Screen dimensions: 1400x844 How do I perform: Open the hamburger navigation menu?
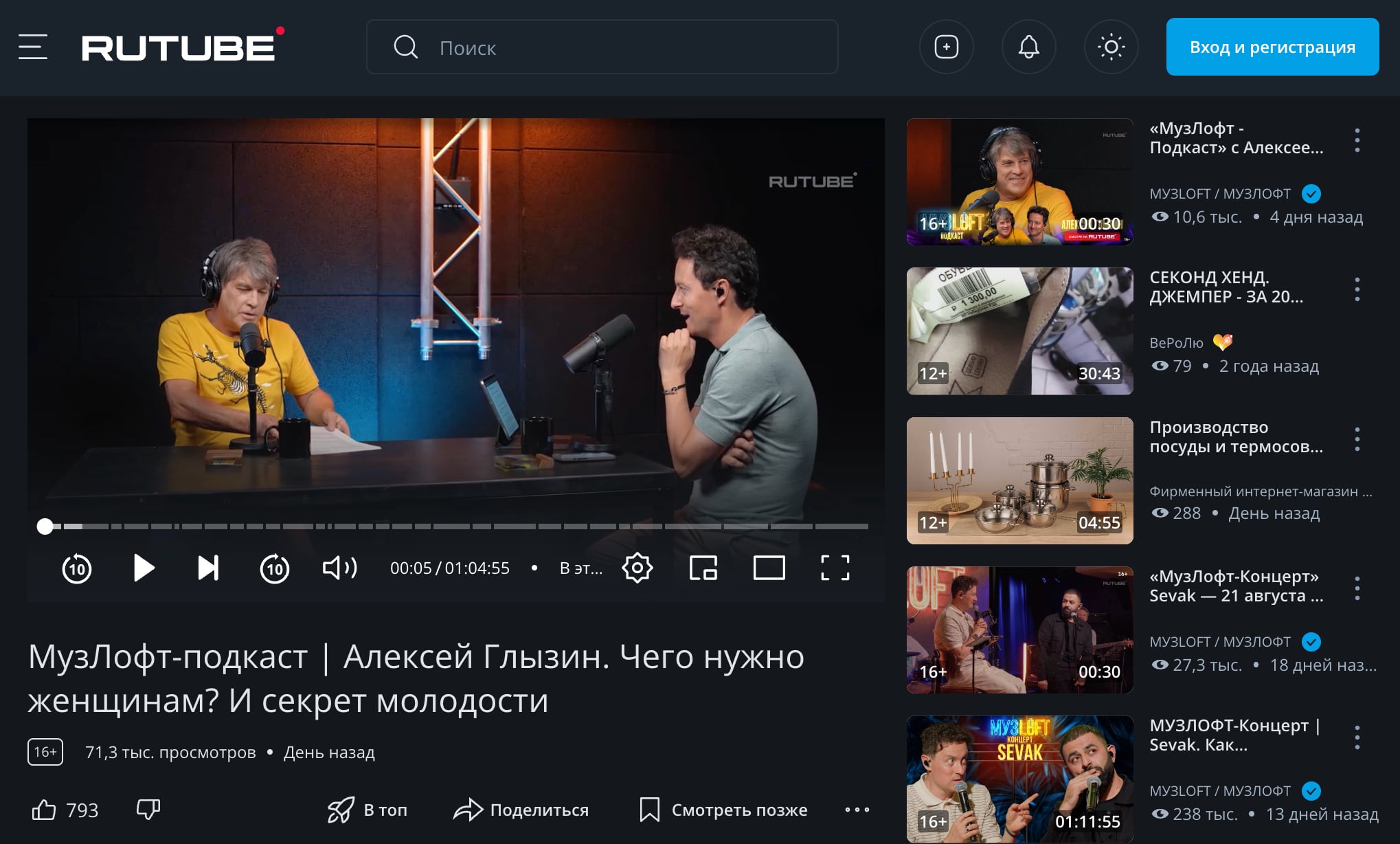click(32, 47)
